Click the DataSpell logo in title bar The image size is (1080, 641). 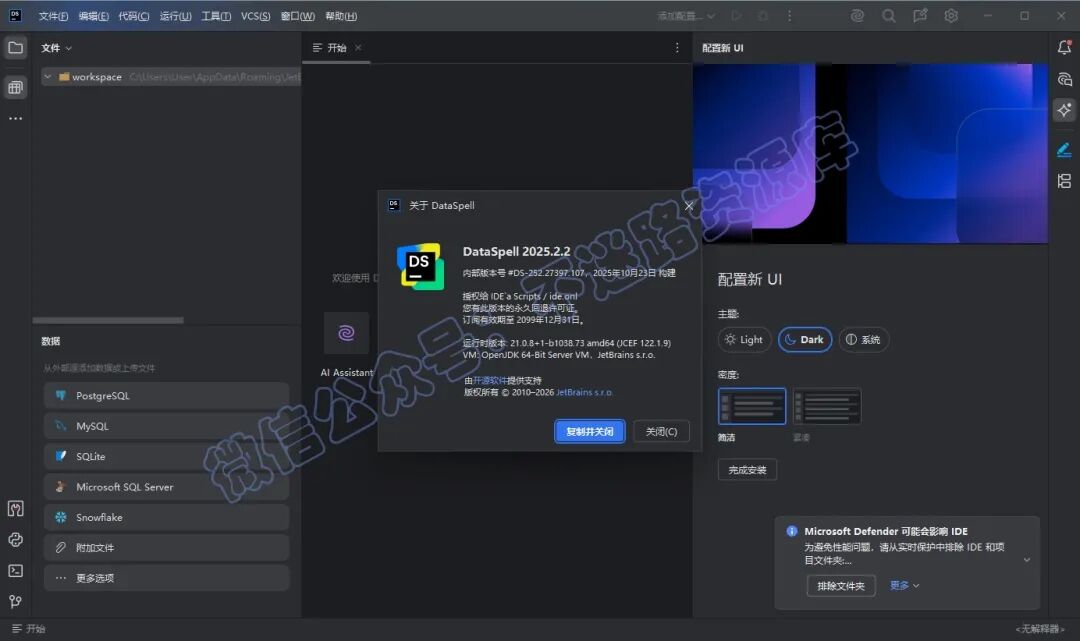(x=15, y=16)
